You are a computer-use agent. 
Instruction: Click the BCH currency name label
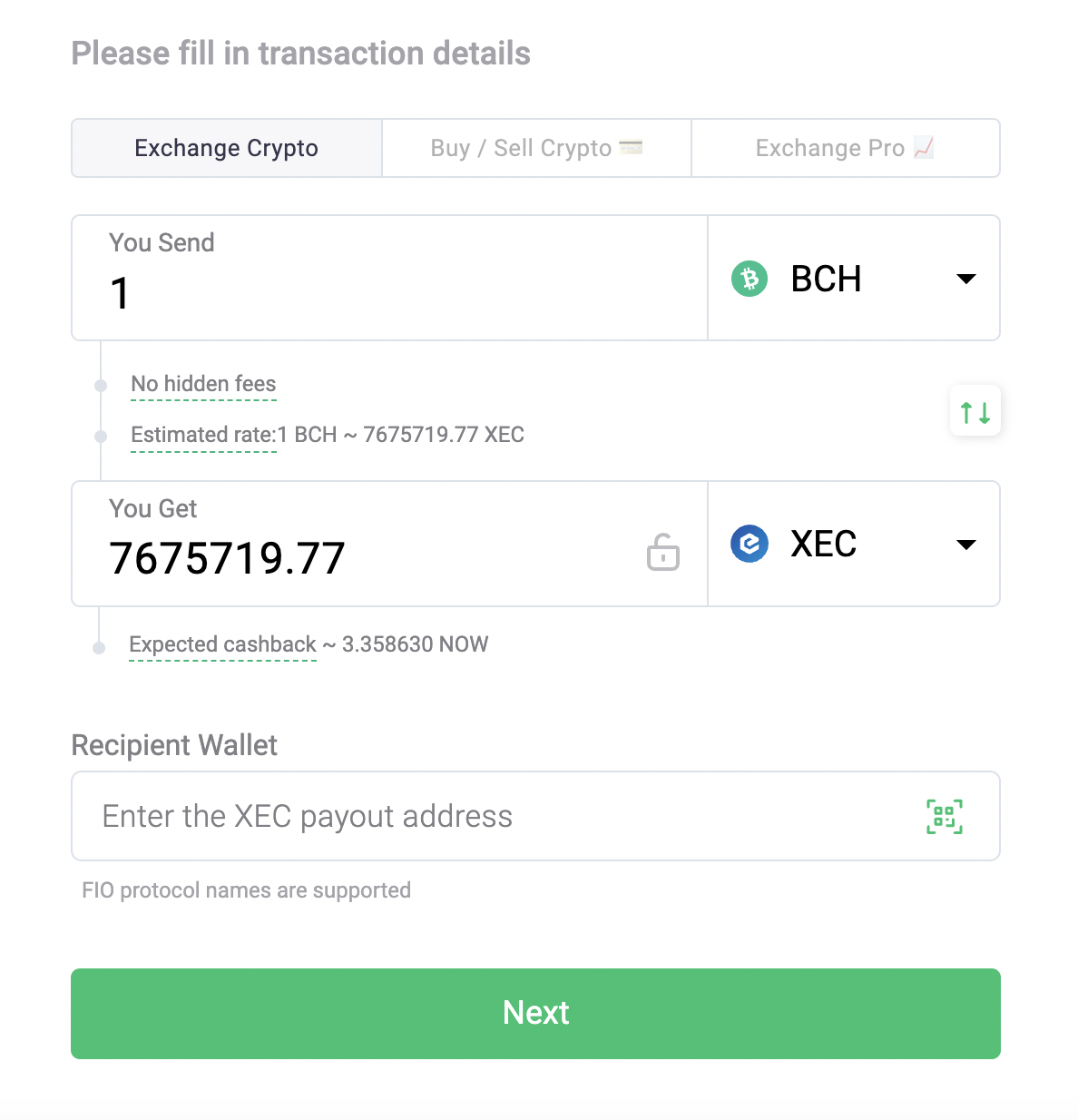(x=826, y=279)
